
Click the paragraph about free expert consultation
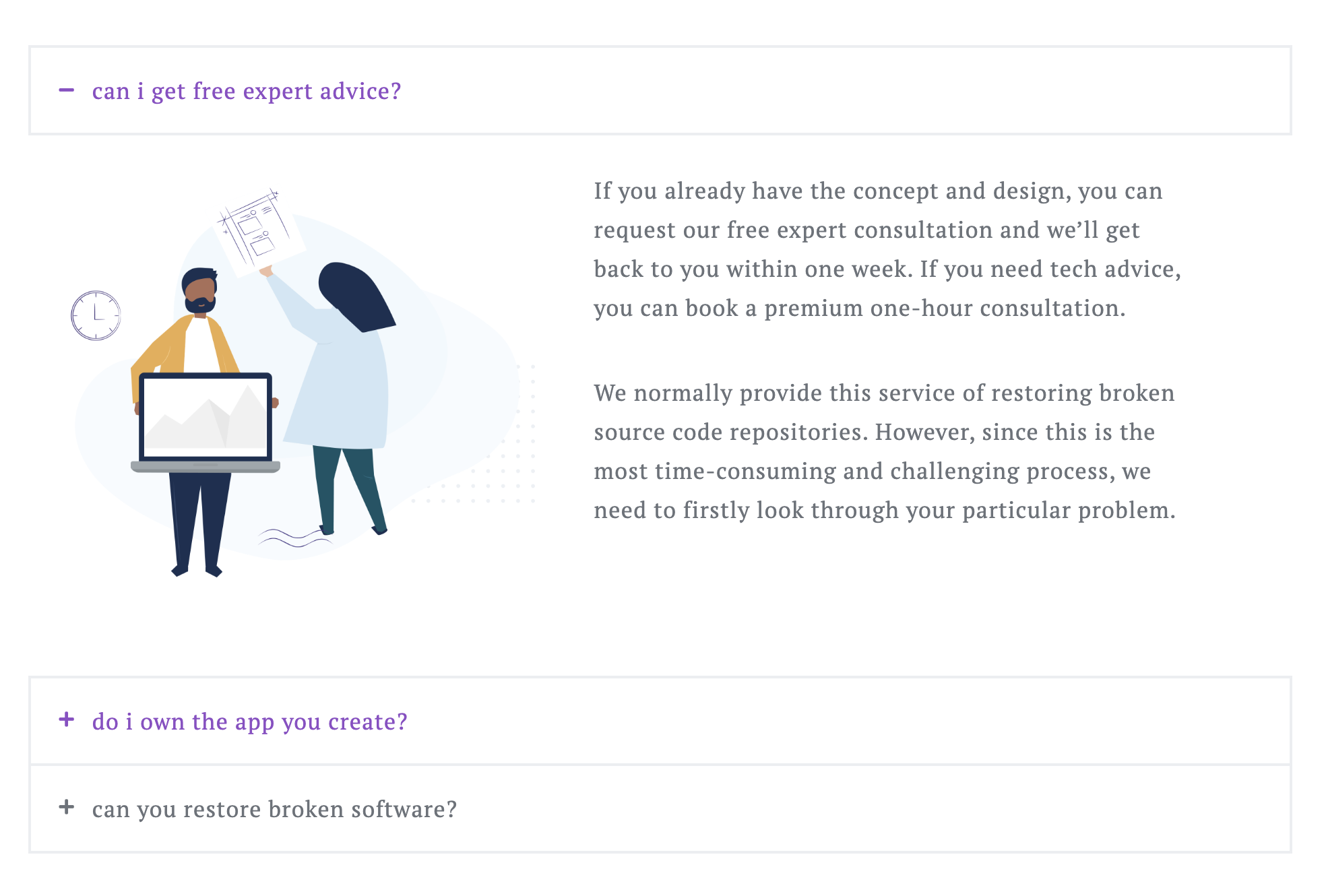(x=887, y=249)
